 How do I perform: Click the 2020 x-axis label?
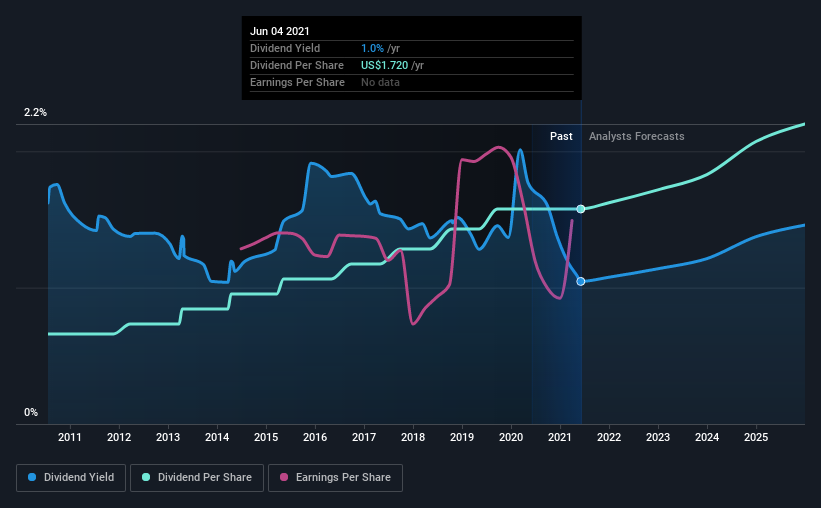pyautogui.click(x=511, y=437)
